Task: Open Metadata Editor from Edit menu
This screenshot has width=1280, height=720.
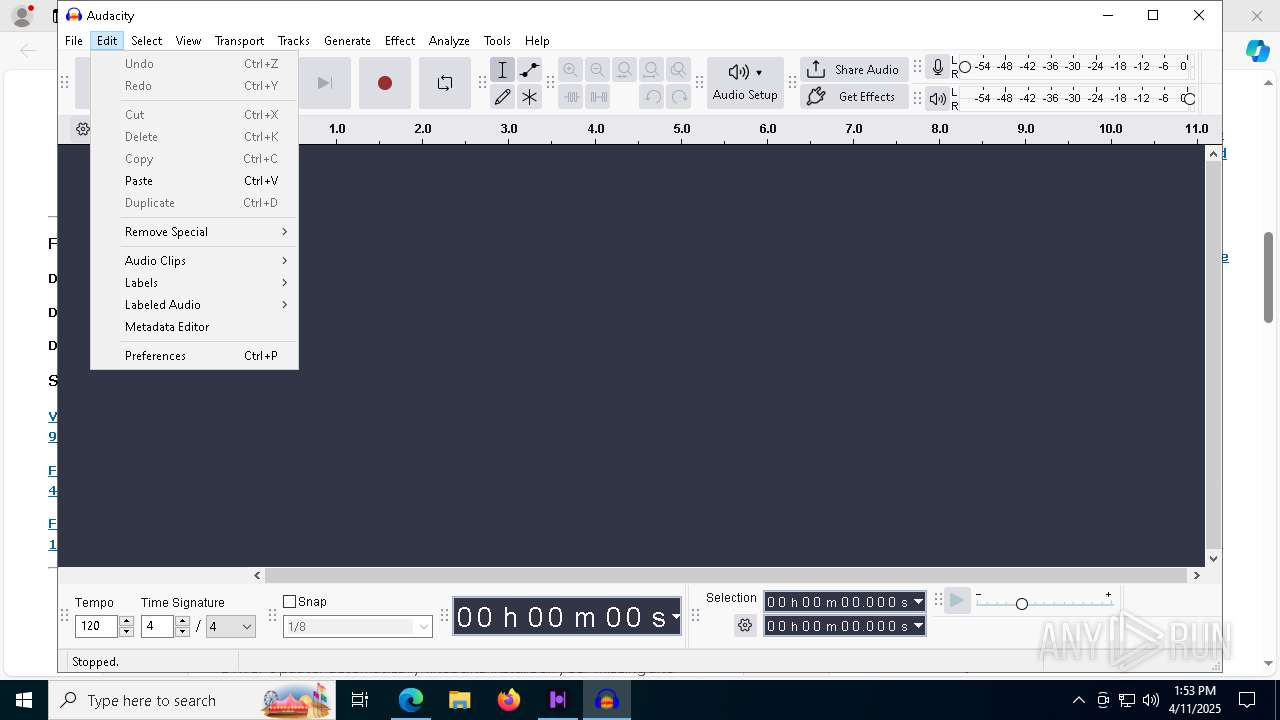Action: [194, 327]
